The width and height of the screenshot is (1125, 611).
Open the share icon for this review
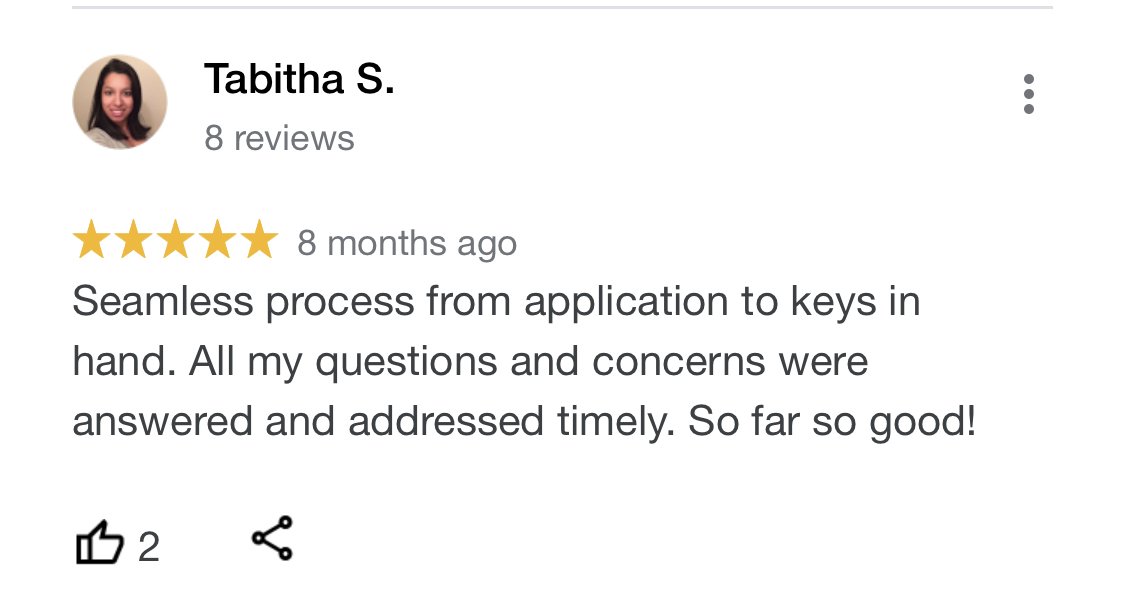pyautogui.click(x=272, y=540)
